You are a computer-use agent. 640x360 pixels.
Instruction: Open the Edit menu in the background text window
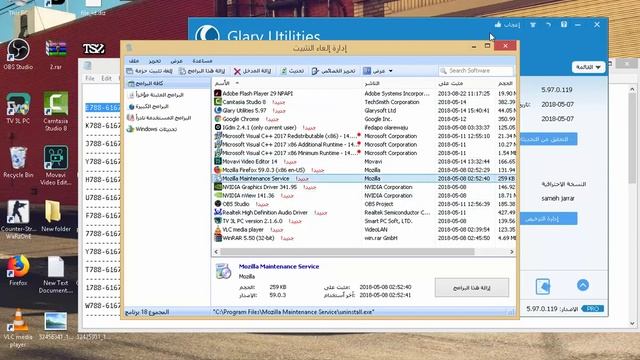(x=107, y=78)
